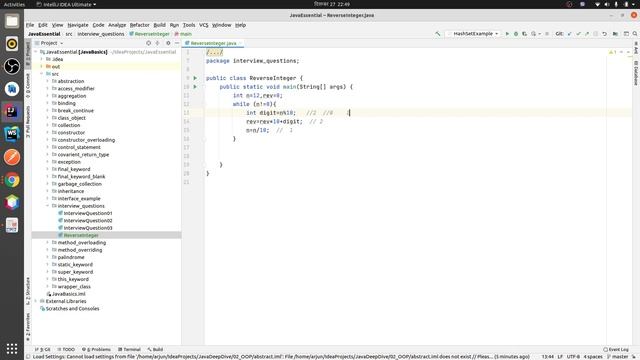640x360 pixels.
Task: Open Search Everywhere magnifier icon
Action: pyautogui.click(x=635, y=34)
